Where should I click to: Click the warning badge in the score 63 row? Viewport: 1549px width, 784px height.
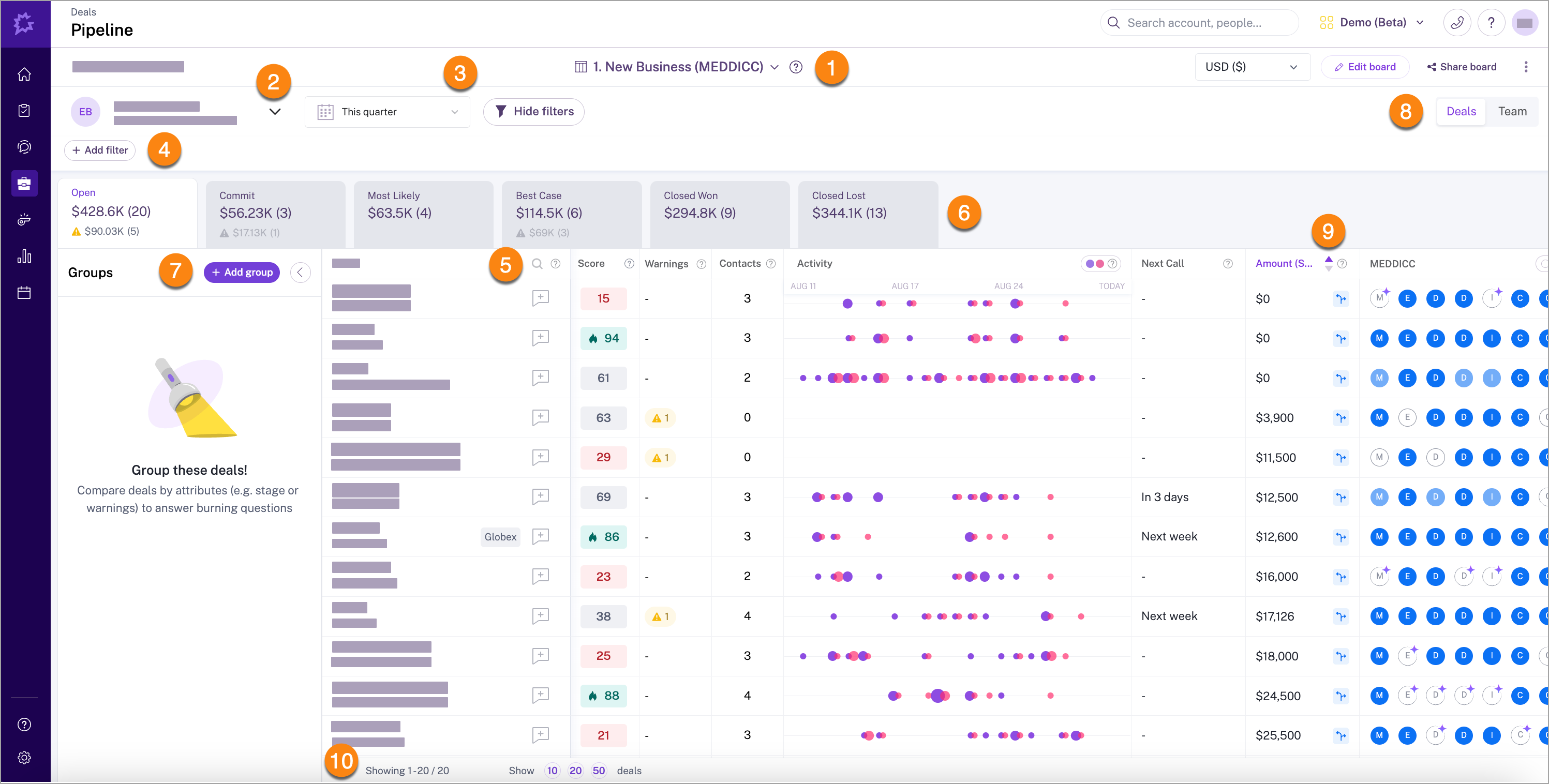[660, 418]
